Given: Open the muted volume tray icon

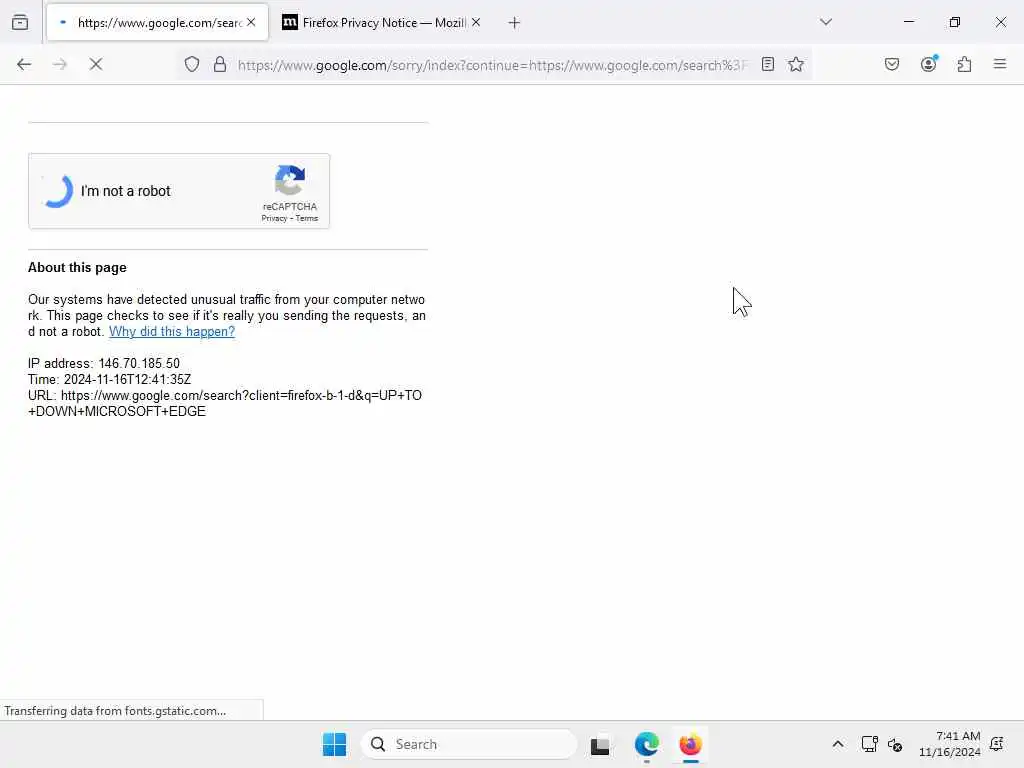Looking at the screenshot, I should (895, 744).
